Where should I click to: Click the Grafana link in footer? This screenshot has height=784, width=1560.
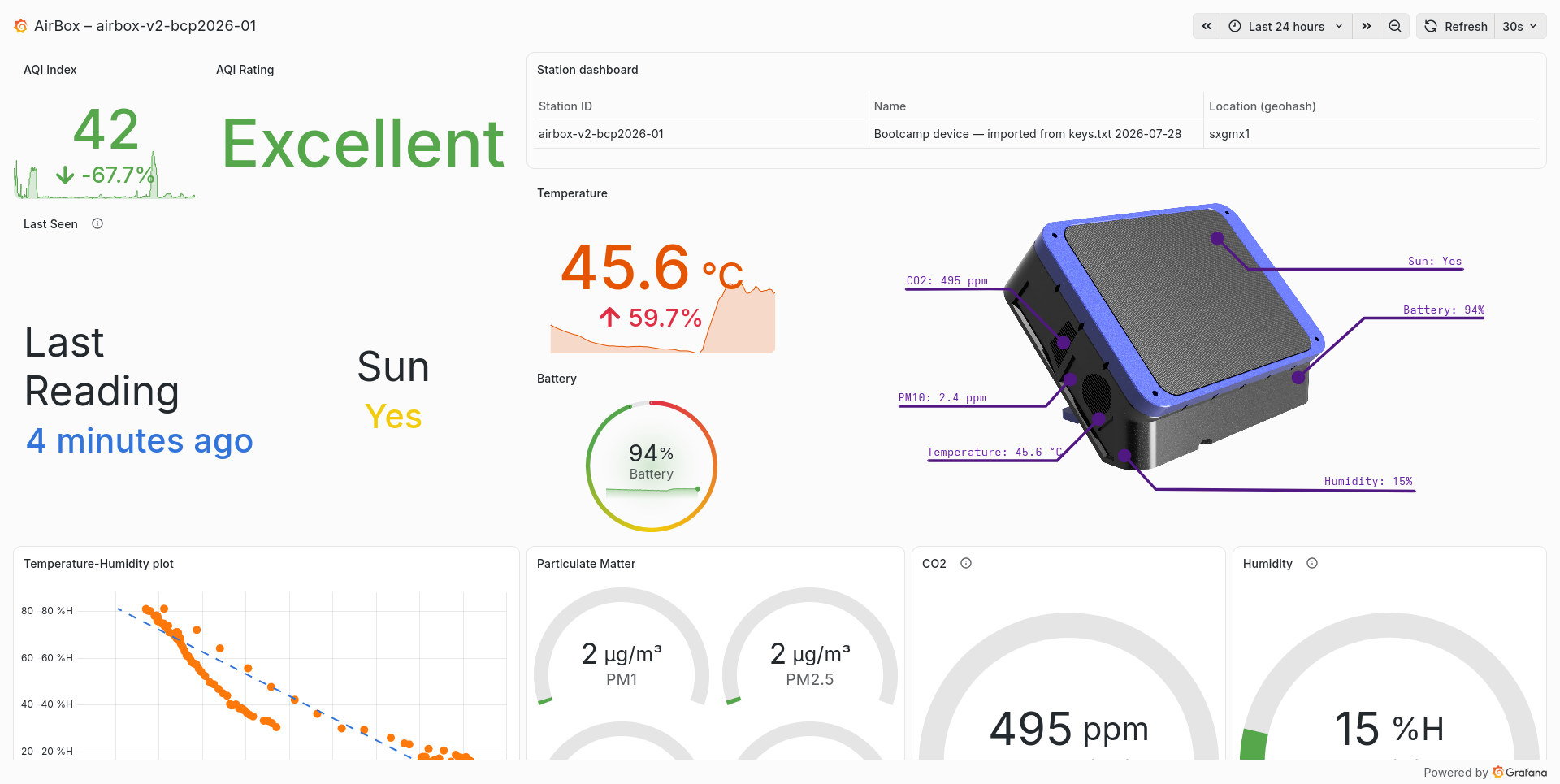[1520, 772]
